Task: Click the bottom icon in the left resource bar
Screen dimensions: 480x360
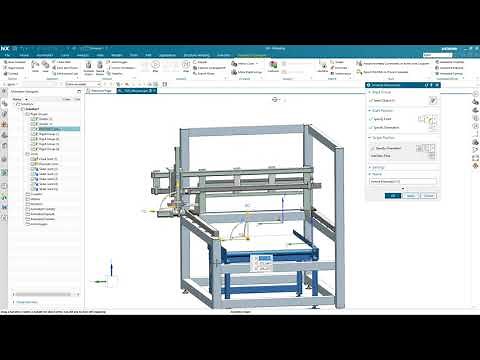Action: [4, 218]
